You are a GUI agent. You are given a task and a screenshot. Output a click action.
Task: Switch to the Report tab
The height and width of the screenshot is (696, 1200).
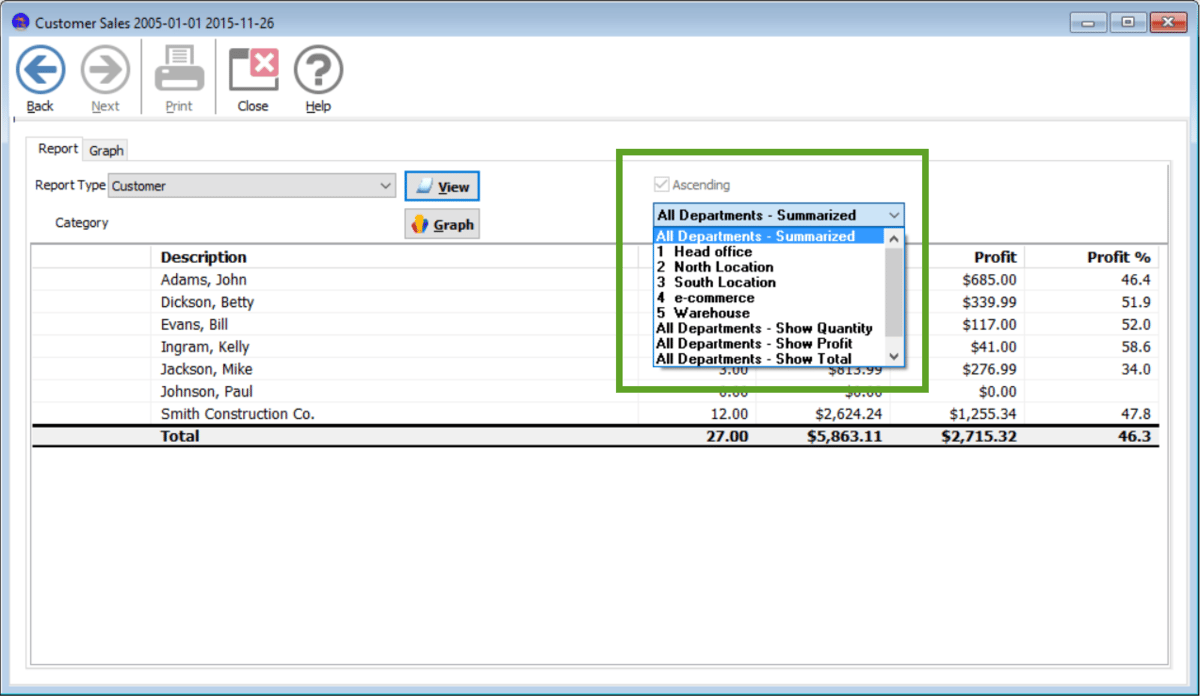pyautogui.click(x=58, y=149)
